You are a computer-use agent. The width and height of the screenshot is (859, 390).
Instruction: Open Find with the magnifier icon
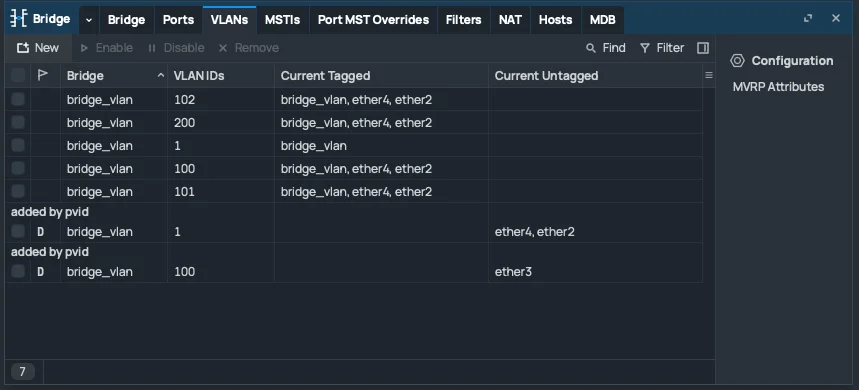[x=591, y=48]
